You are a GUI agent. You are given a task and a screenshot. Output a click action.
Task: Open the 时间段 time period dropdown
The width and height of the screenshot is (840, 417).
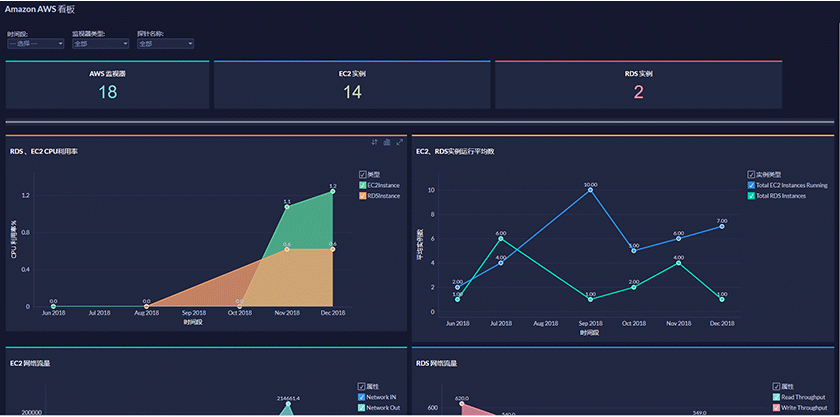pos(36,44)
